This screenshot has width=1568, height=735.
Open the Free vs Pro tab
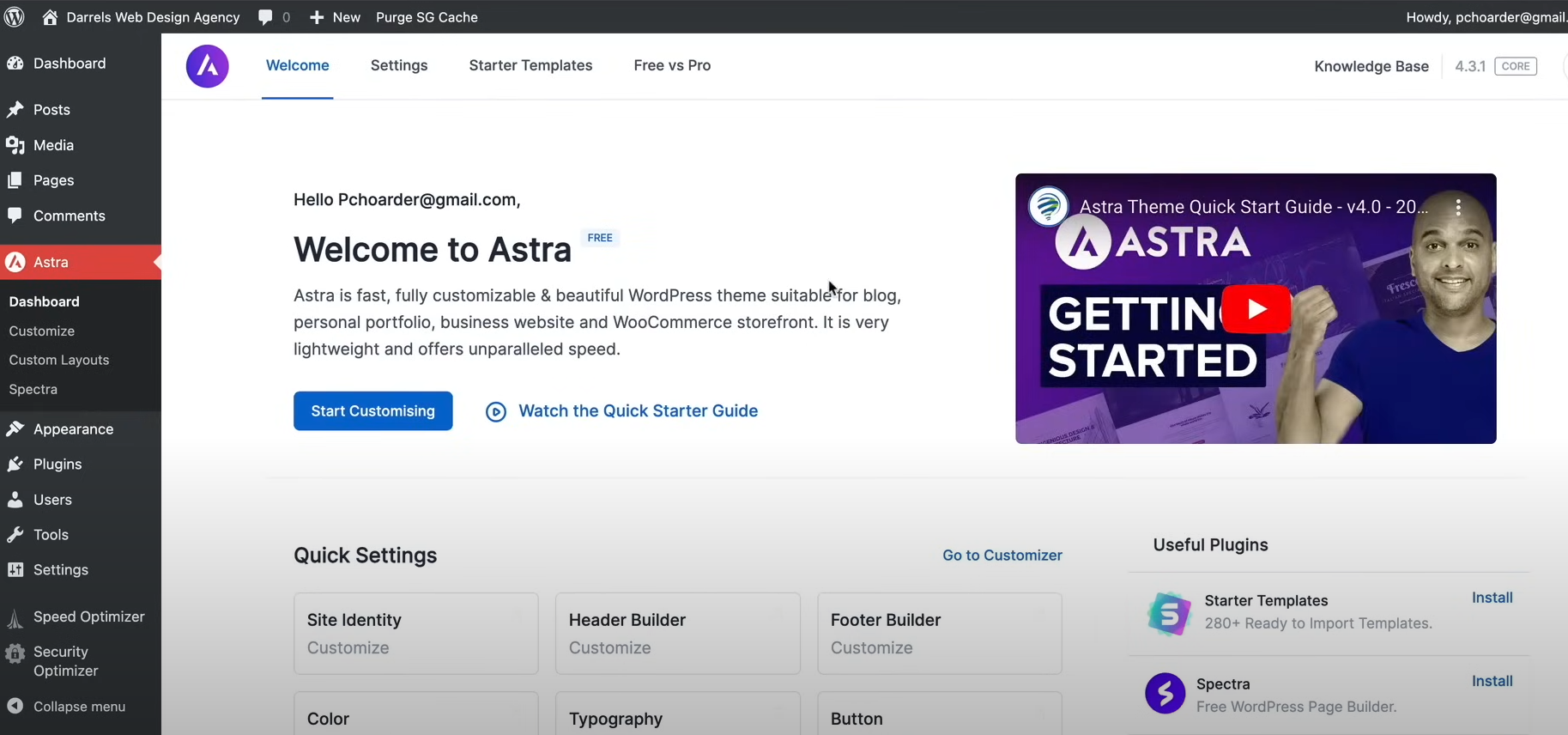coord(672,66)
